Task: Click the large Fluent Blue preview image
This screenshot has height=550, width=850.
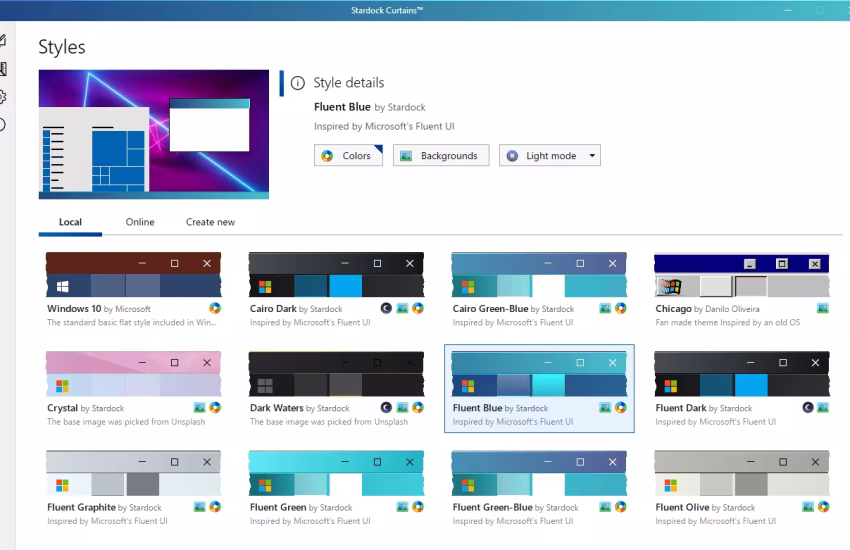Action: tap(154, 134)
